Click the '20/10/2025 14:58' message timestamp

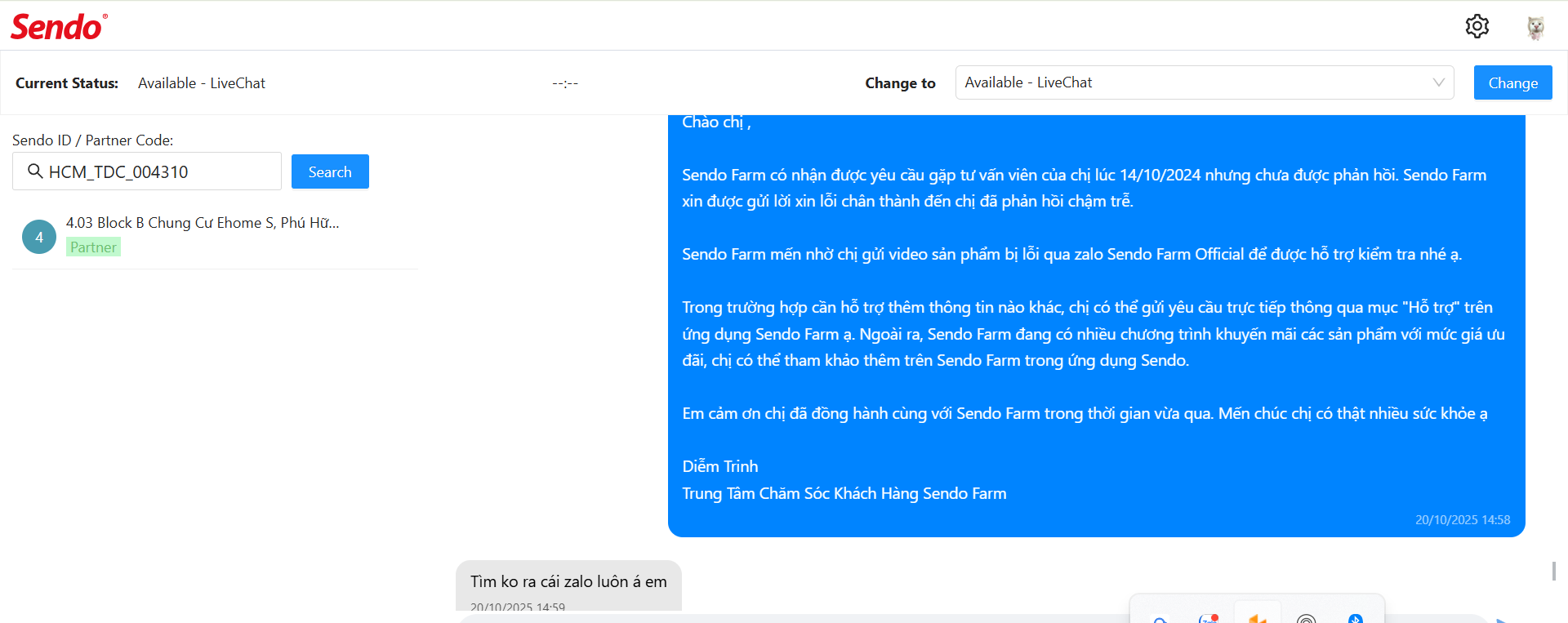click(1463, 520)
